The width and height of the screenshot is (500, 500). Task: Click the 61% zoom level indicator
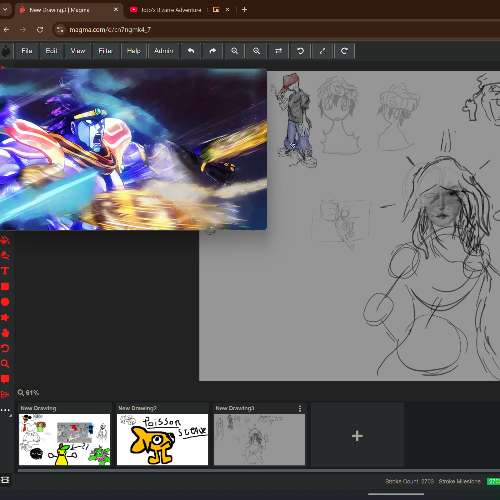pyautogui.click(x=28, y=393)
